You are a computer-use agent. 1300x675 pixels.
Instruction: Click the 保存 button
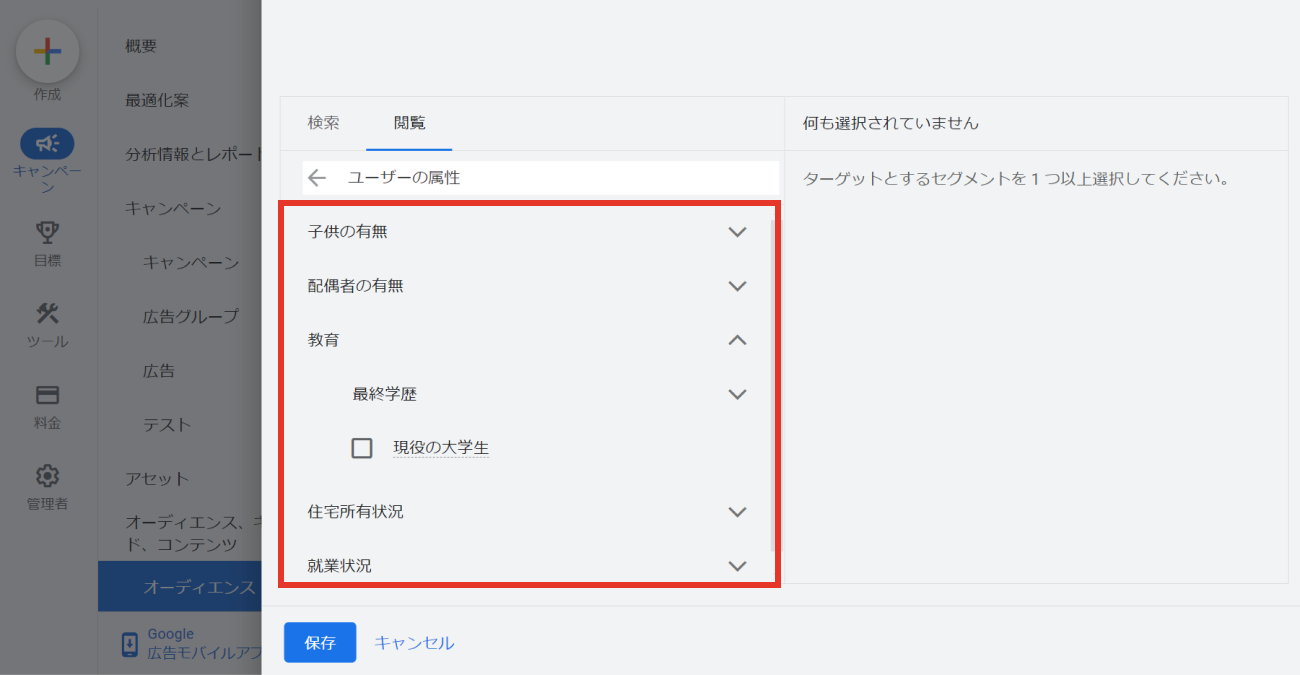[320, 643]
